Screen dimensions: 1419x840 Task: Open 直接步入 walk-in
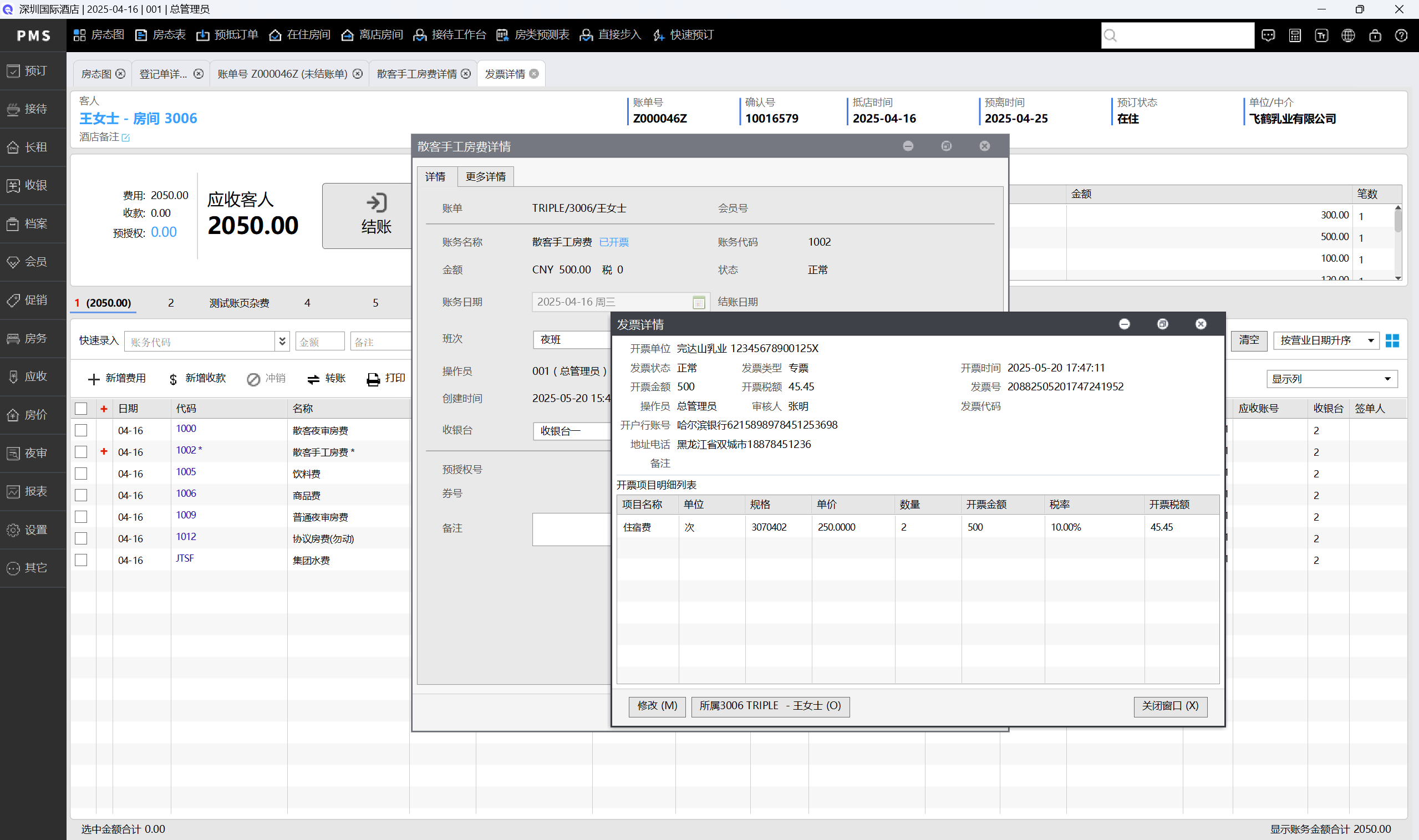pos(610,35)
